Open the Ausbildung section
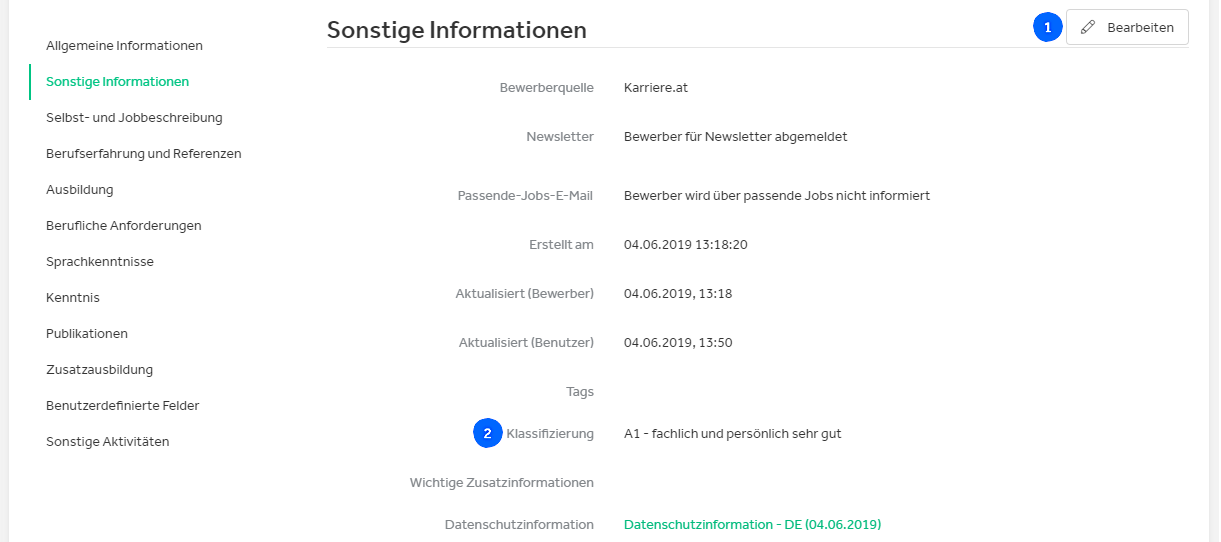The image size is (1221, 542). (80, 189)
